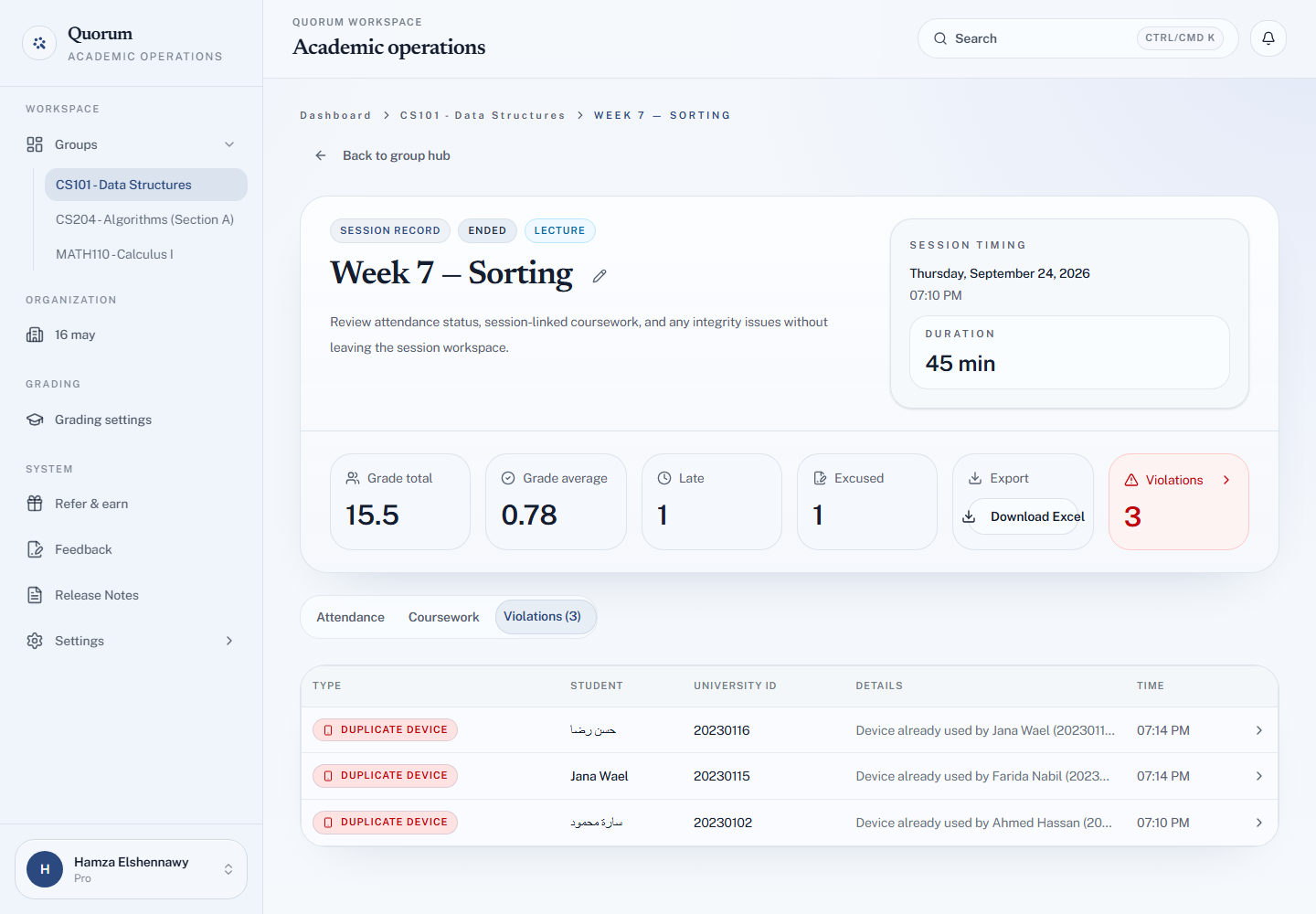
Task: Click the Download Excel button
Action: click(x=1024, y=516)
